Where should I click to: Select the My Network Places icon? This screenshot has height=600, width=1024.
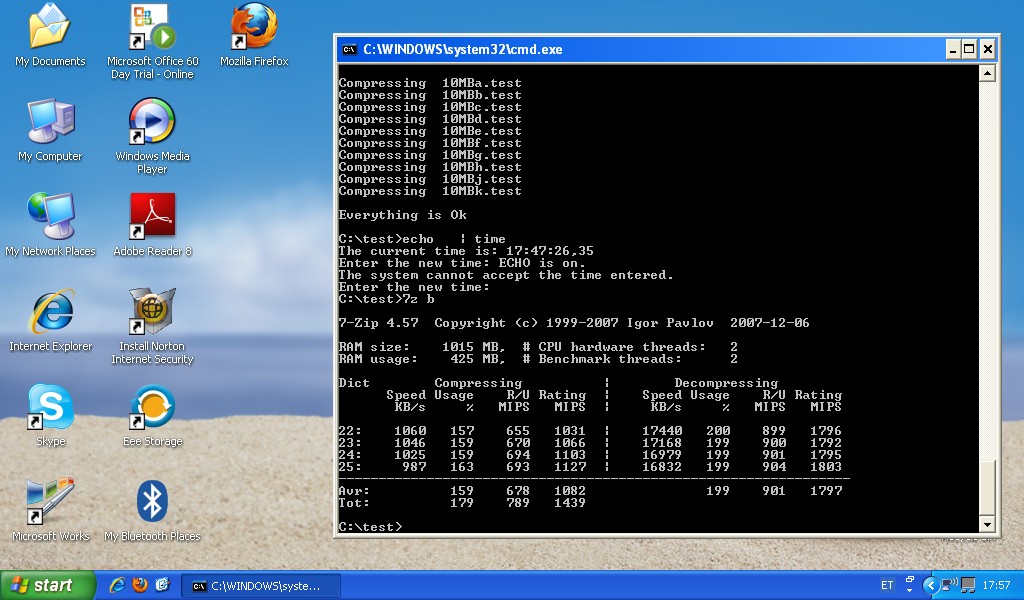pos(50,225)
